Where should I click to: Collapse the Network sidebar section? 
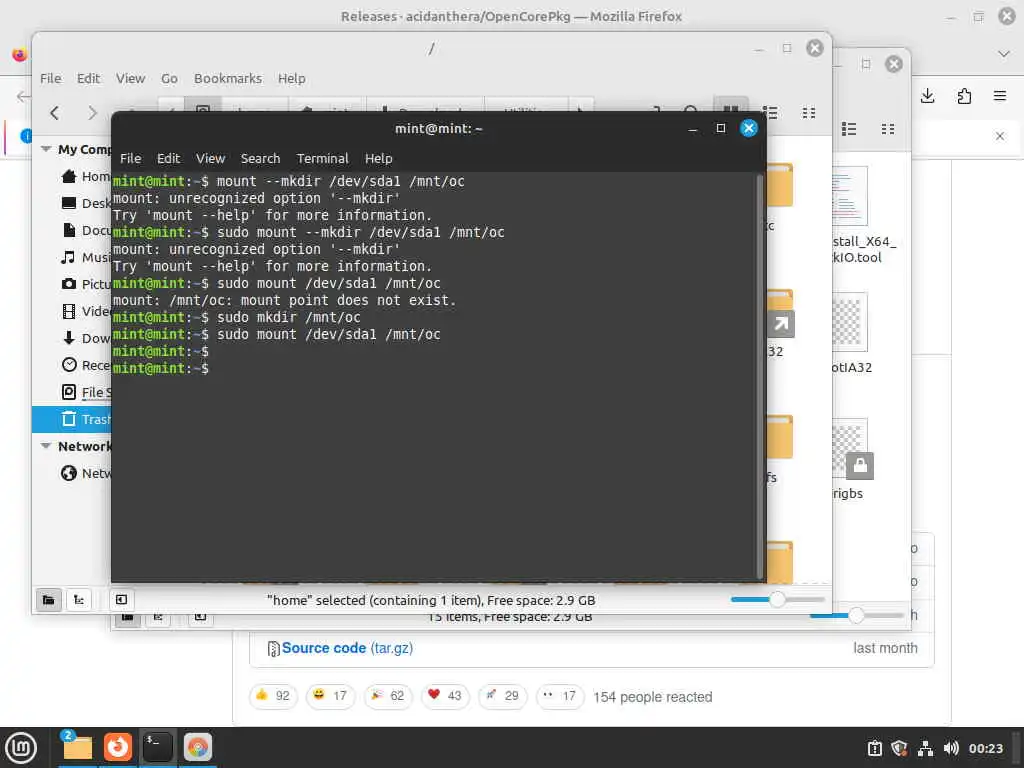tap(46, 446)
